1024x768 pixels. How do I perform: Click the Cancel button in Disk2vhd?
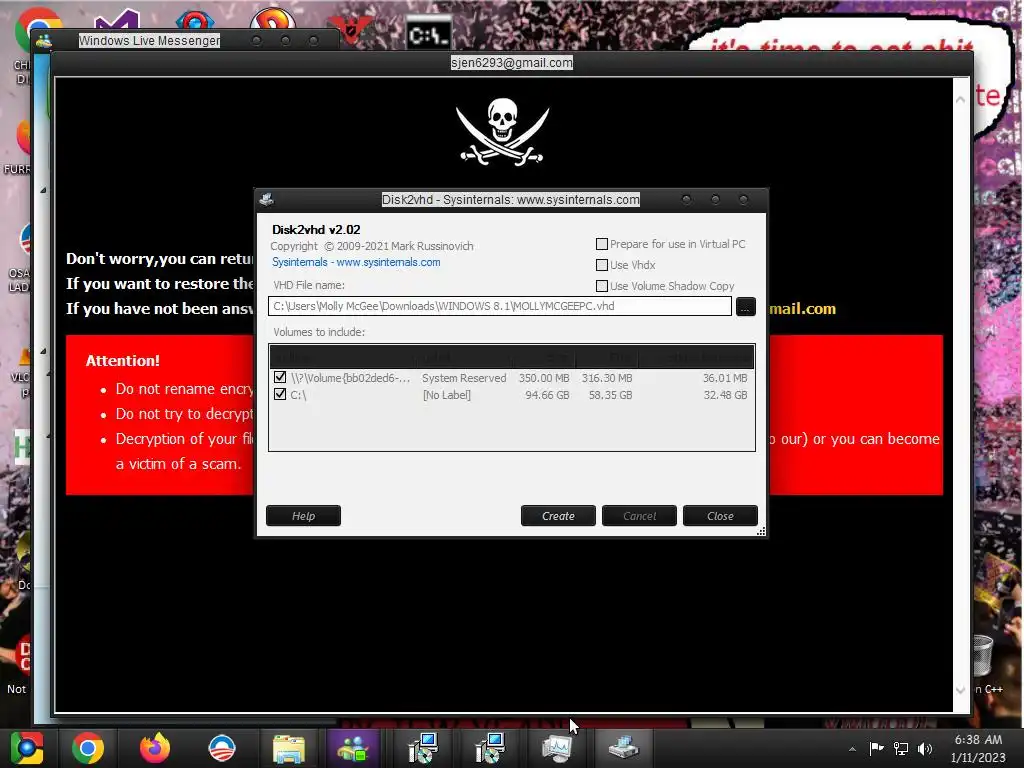point(639,516)
